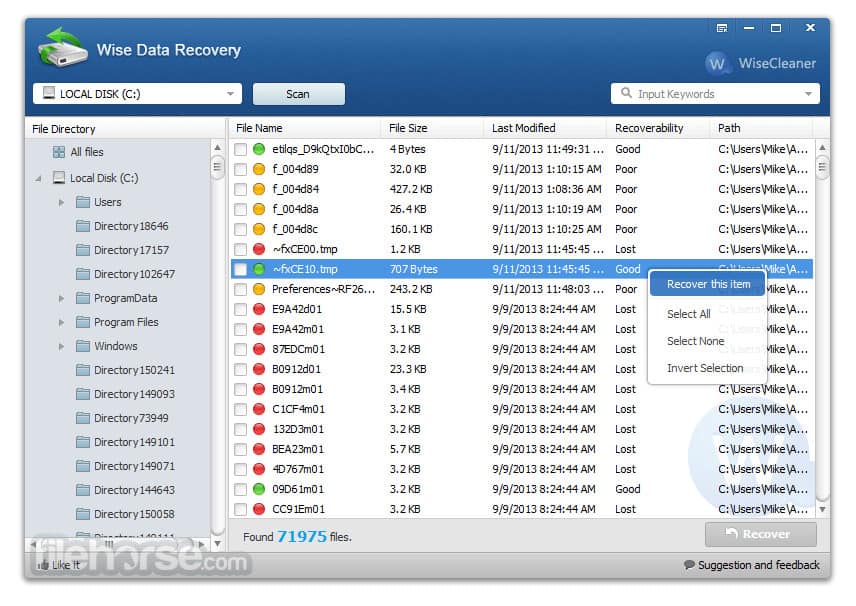Select the Directory102647 tree item

[134, 274]
